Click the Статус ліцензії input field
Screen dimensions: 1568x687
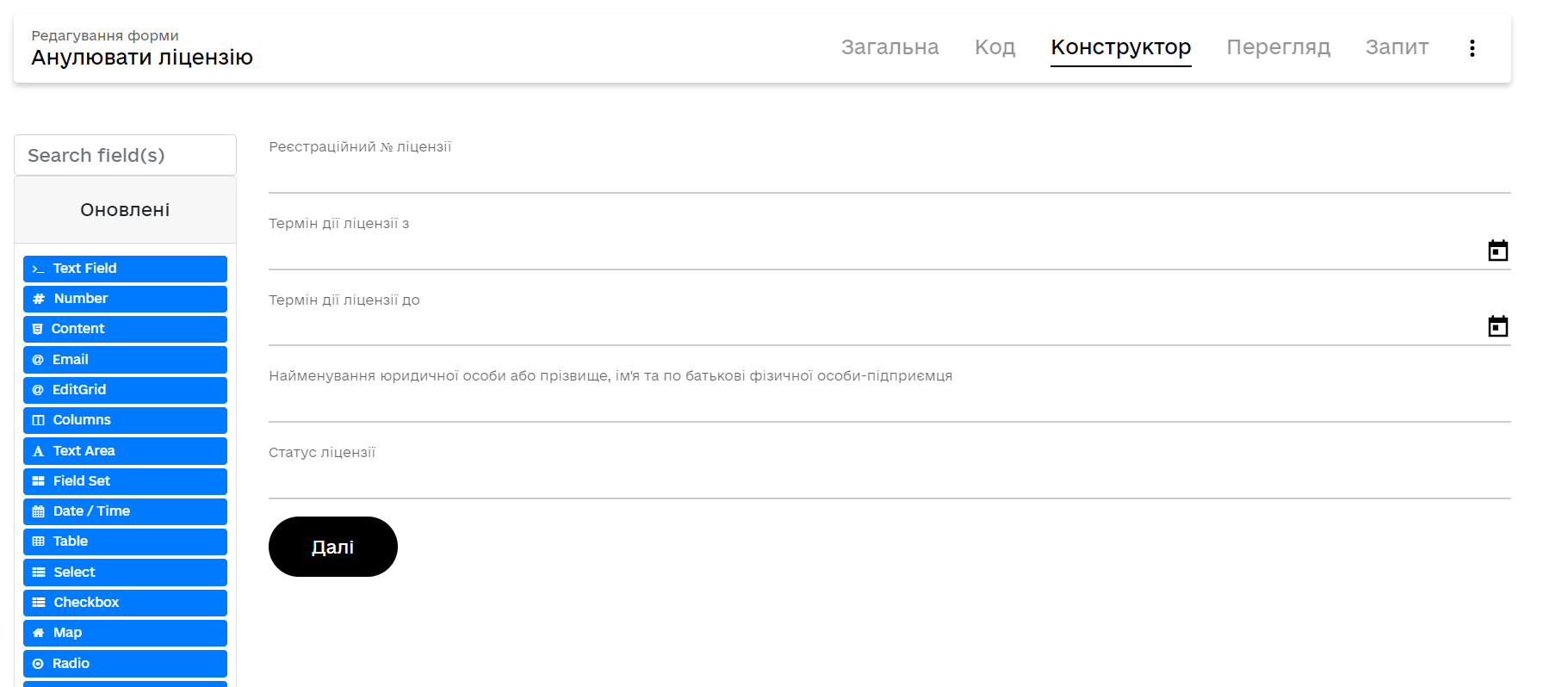tap(889, 480)
